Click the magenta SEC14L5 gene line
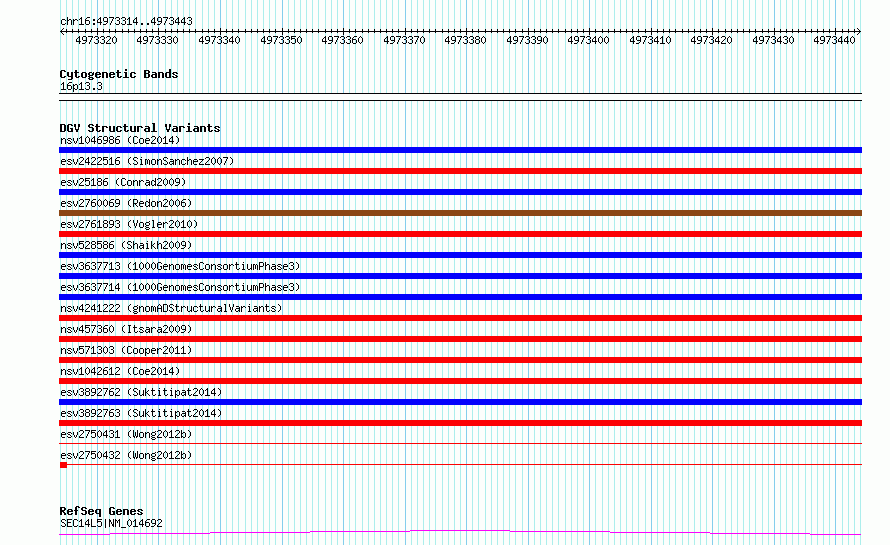Viewport: 890px width, 545px height. [460, 533]
